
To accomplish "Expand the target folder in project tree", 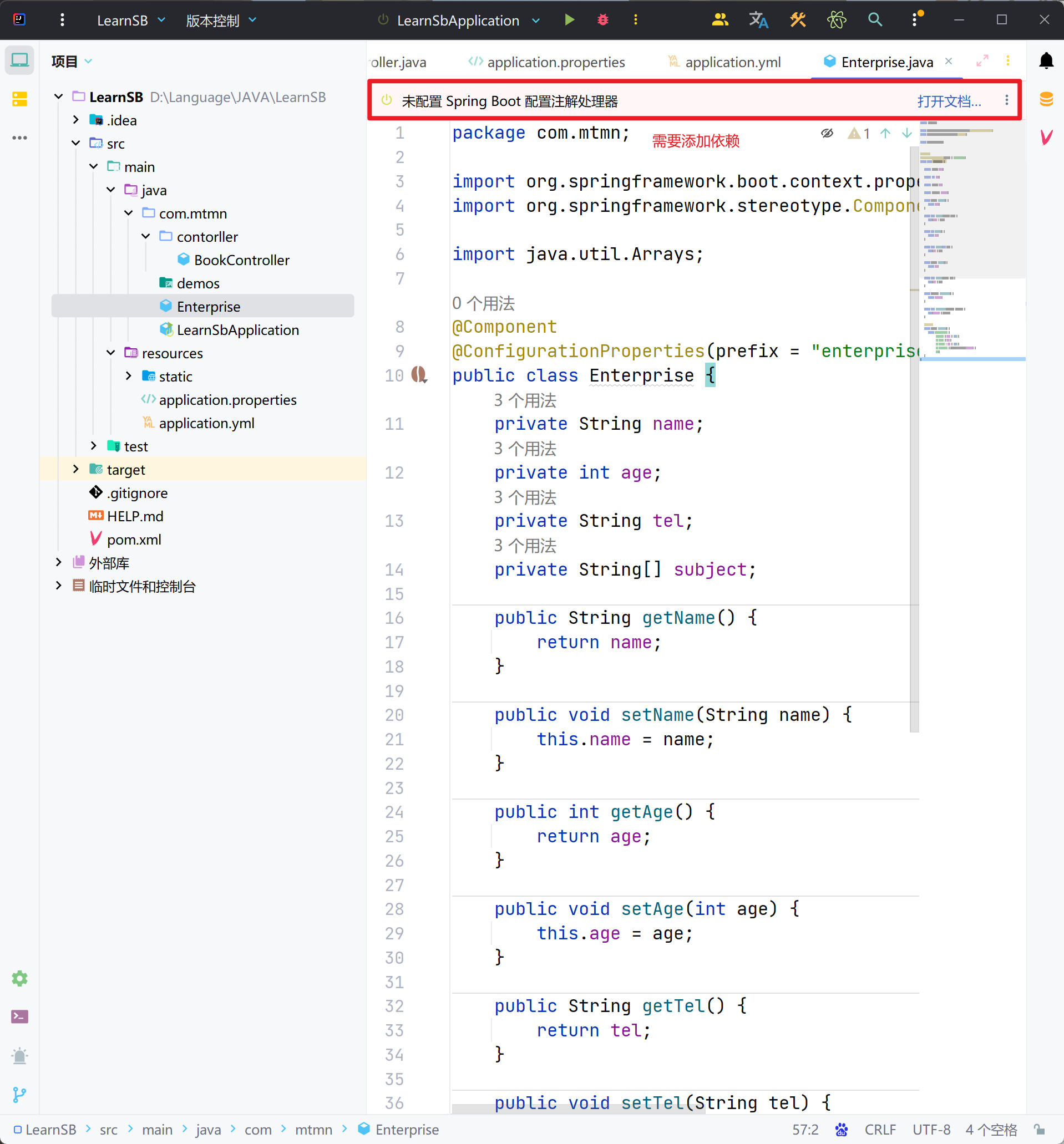I will [76, 470].
